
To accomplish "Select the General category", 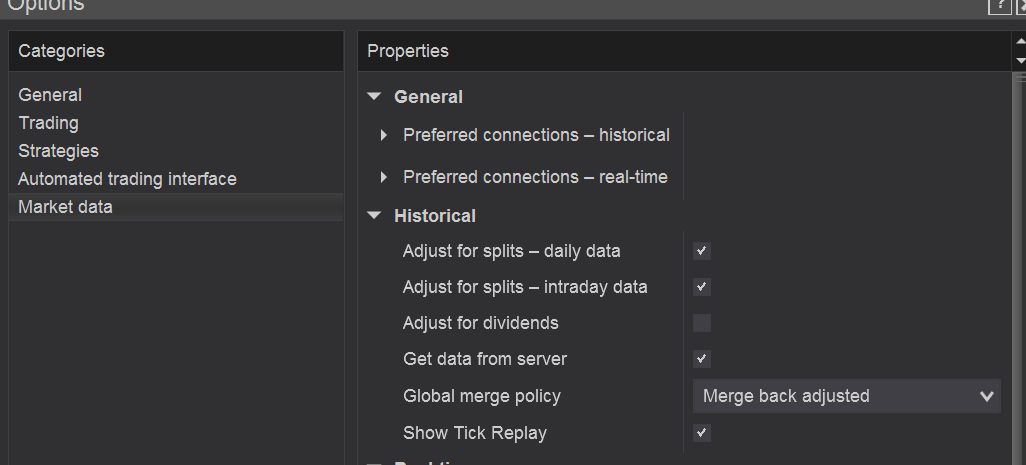I will (x=50, y=95).
